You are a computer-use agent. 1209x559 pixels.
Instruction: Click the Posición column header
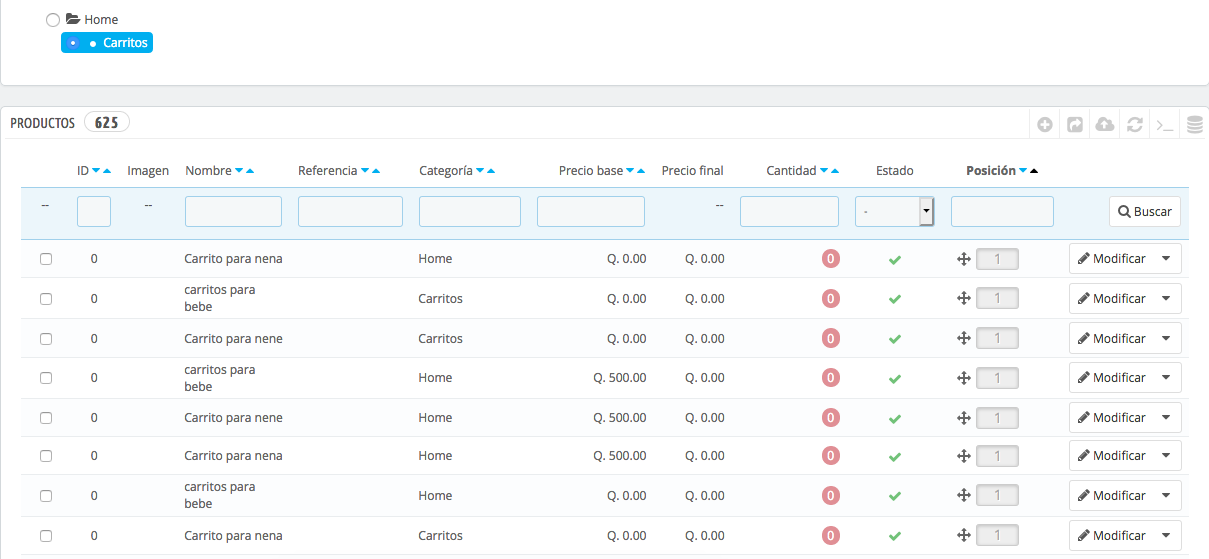[x=991, y=171]
